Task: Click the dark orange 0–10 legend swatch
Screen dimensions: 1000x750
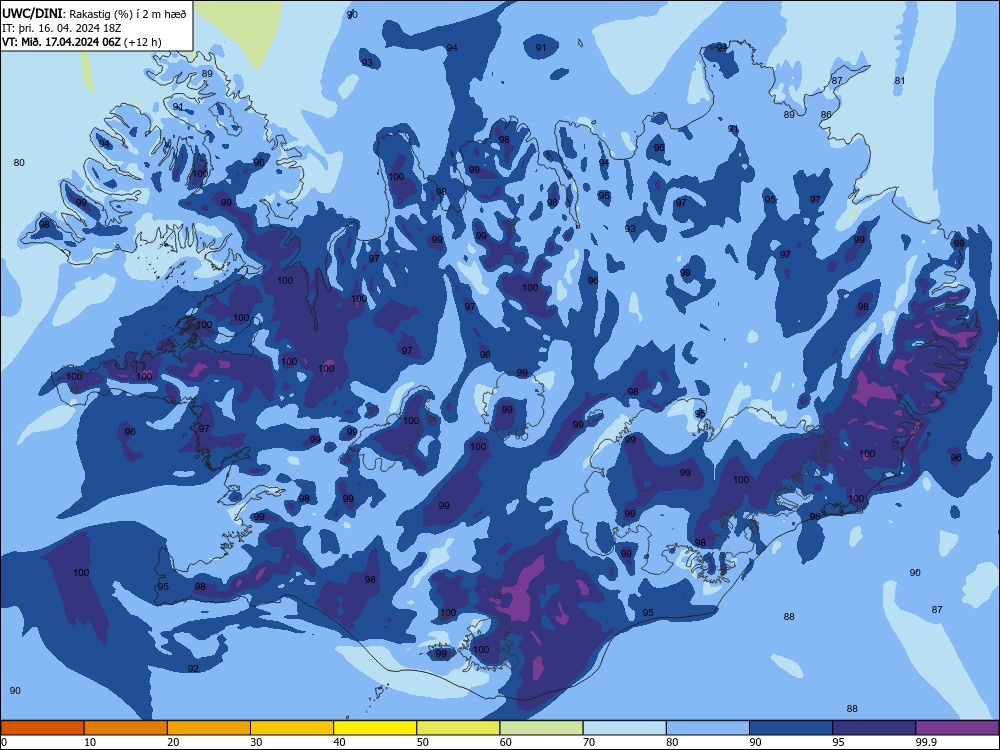Action: click(x=42, y=728)
